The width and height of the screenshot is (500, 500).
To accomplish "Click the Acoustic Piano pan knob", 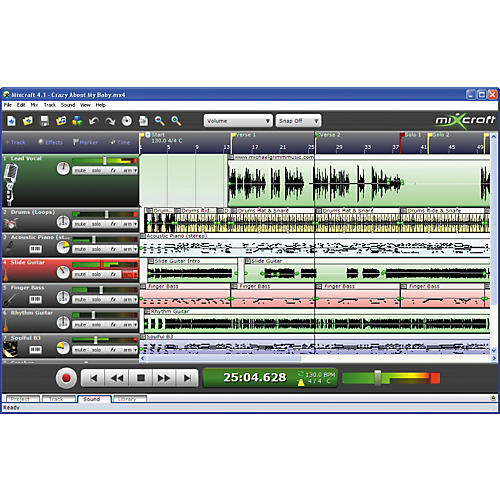I will [63, 247].
